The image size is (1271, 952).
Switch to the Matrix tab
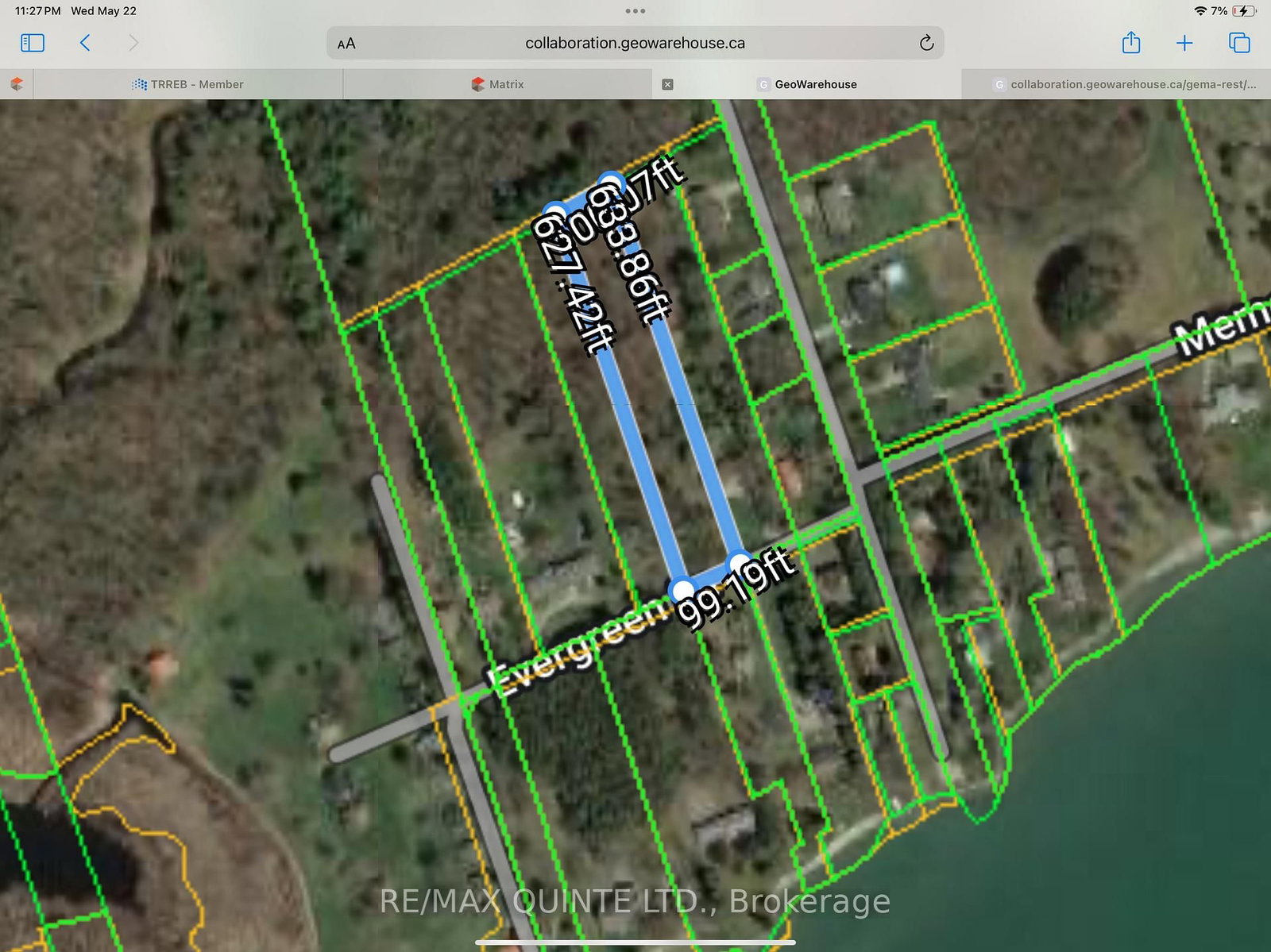tap(498, 84)
